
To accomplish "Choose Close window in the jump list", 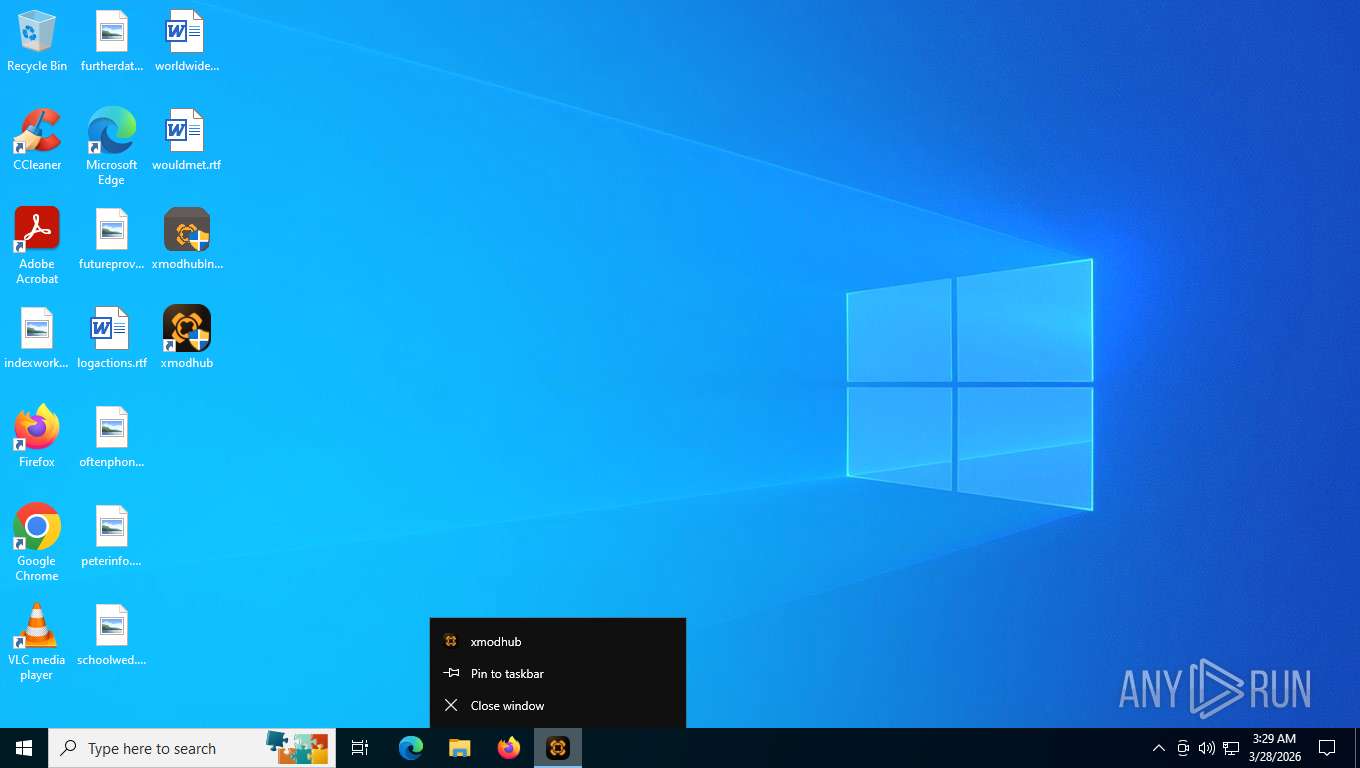I will [x=558, y=706].
